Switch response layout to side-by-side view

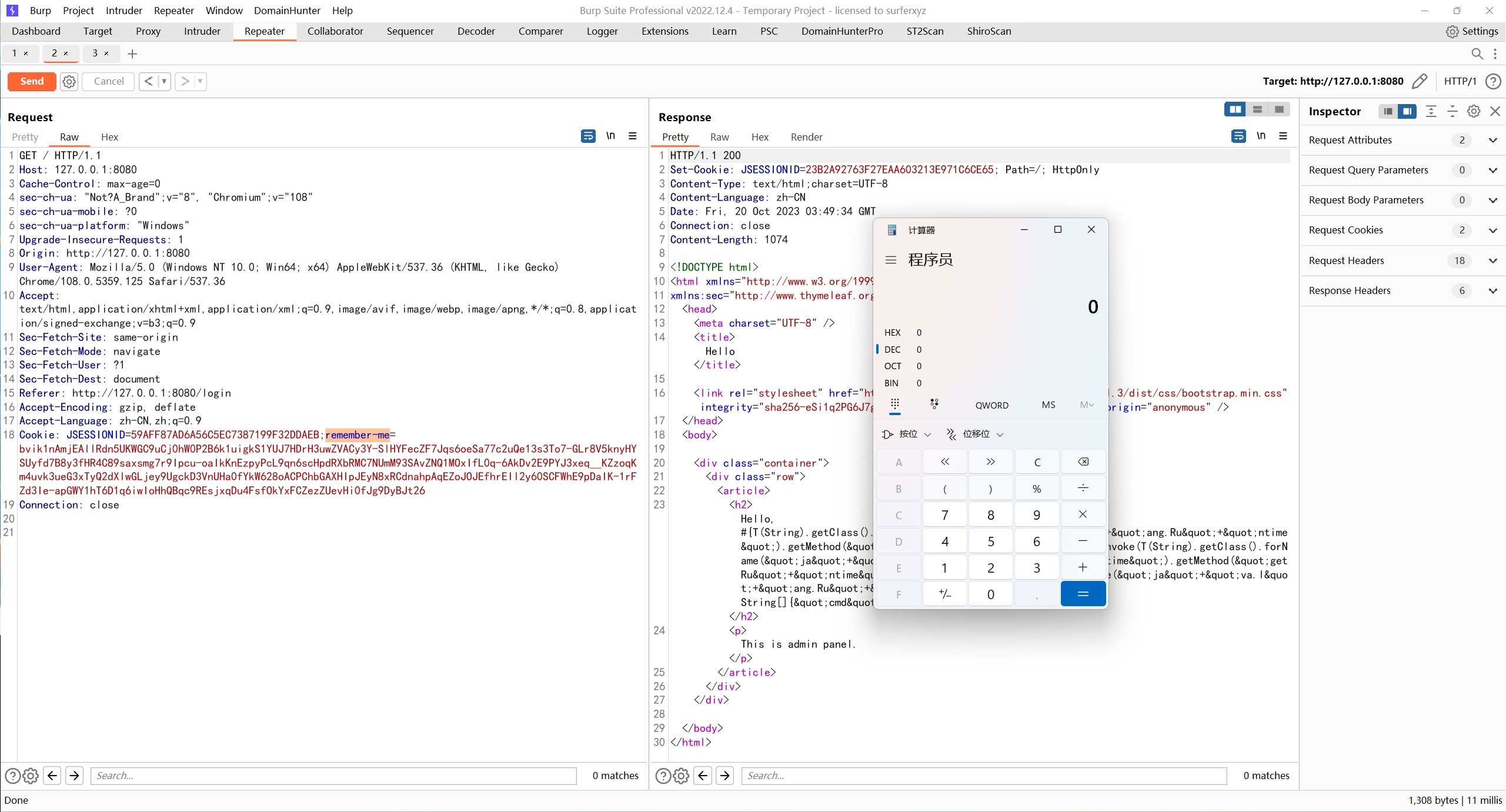pyautogui.click(x=1235, y=109)
